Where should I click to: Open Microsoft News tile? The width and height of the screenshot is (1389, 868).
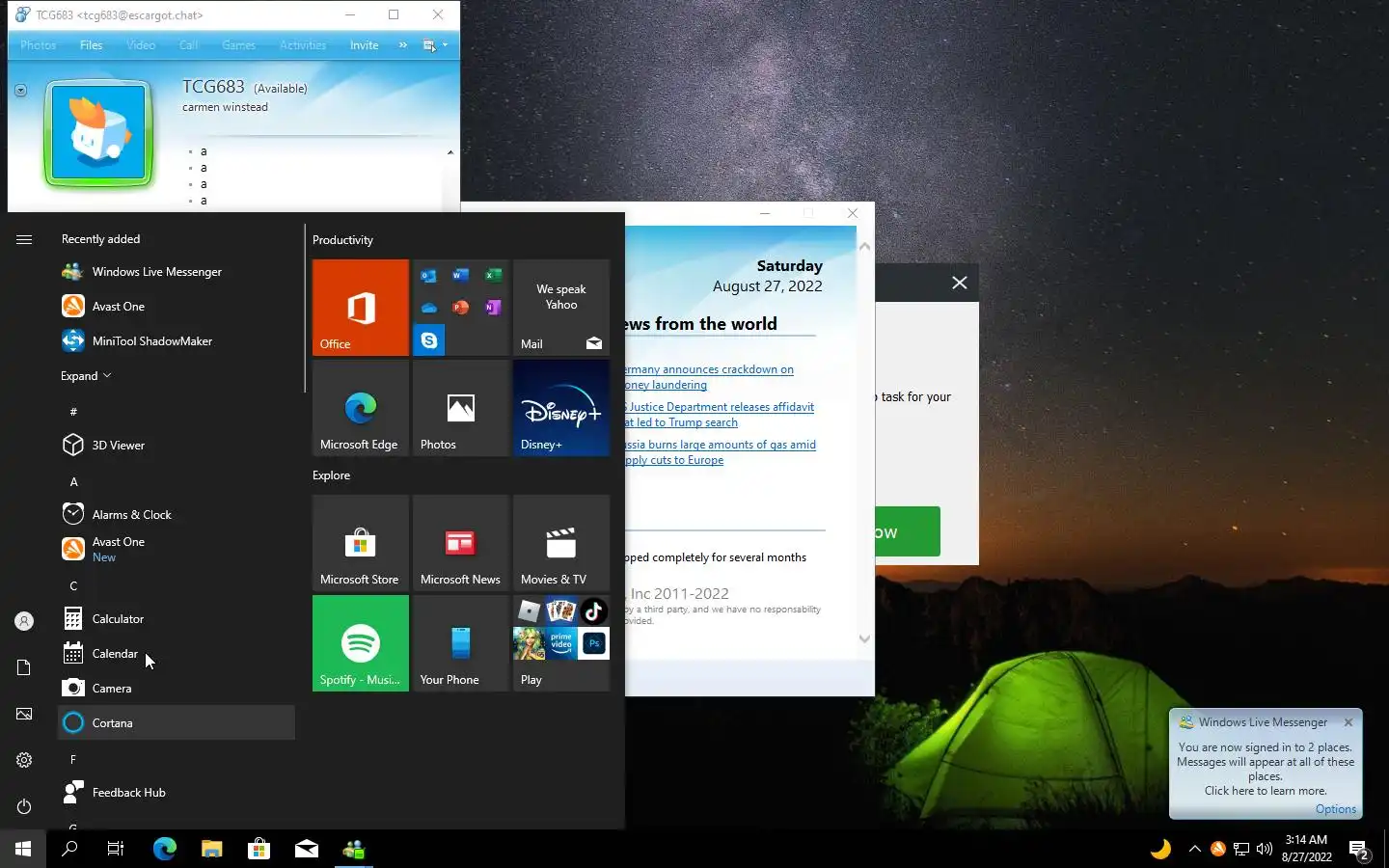click(x=461, y=543)
